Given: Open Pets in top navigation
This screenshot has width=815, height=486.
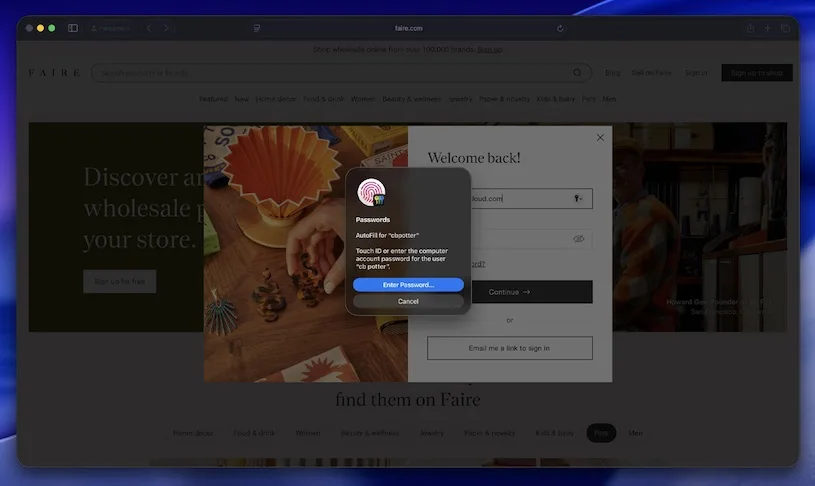Looking at the screenshot, I should tap(588, 99).
